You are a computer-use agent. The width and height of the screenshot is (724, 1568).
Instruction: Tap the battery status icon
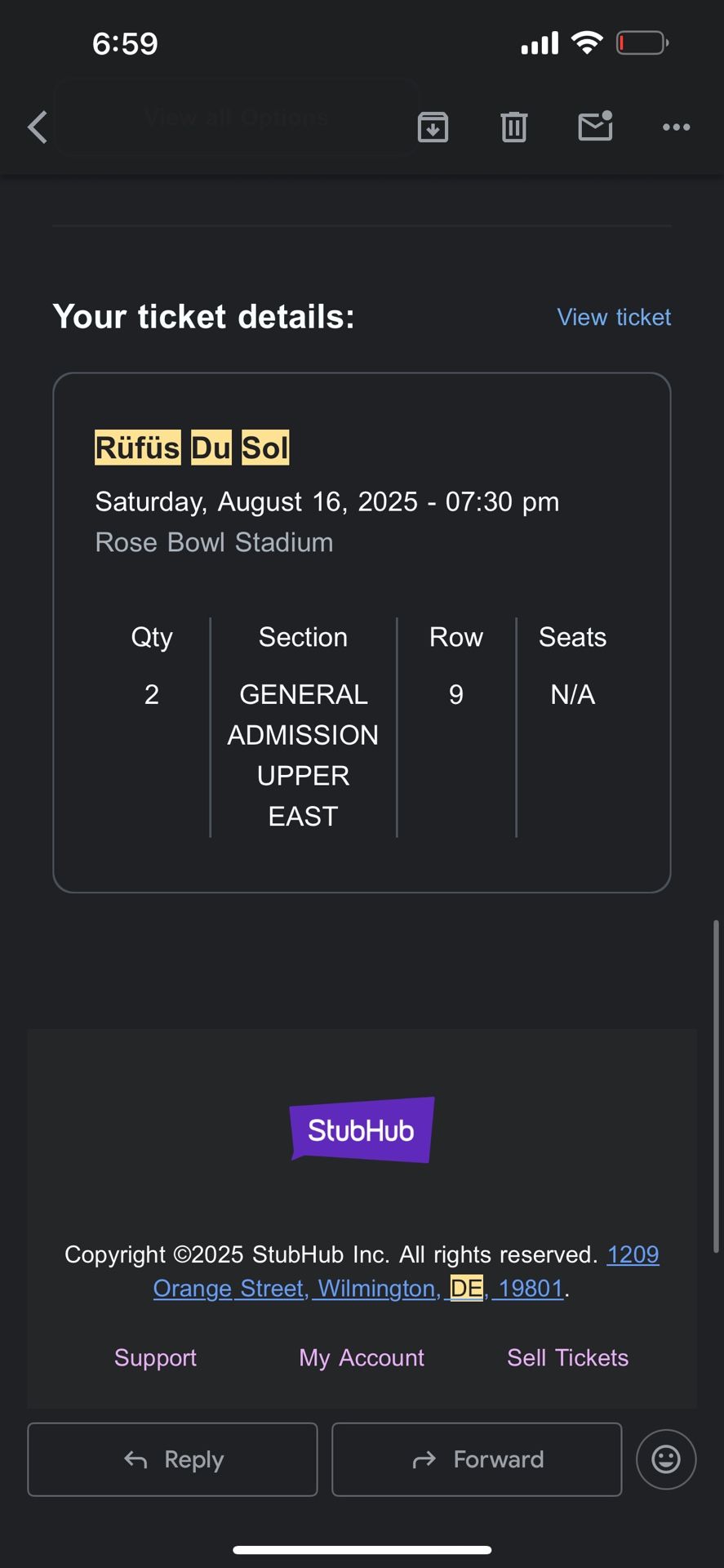coord(642,42)
